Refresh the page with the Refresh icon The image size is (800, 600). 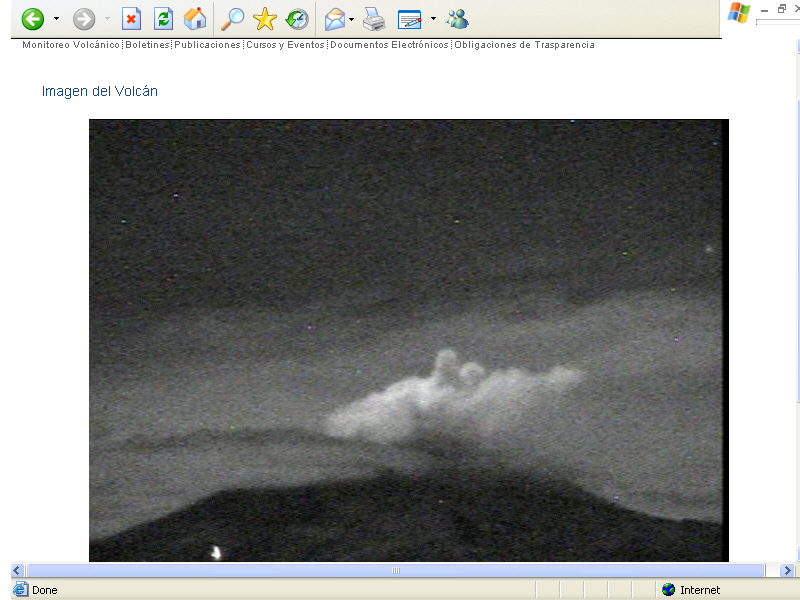163,18
